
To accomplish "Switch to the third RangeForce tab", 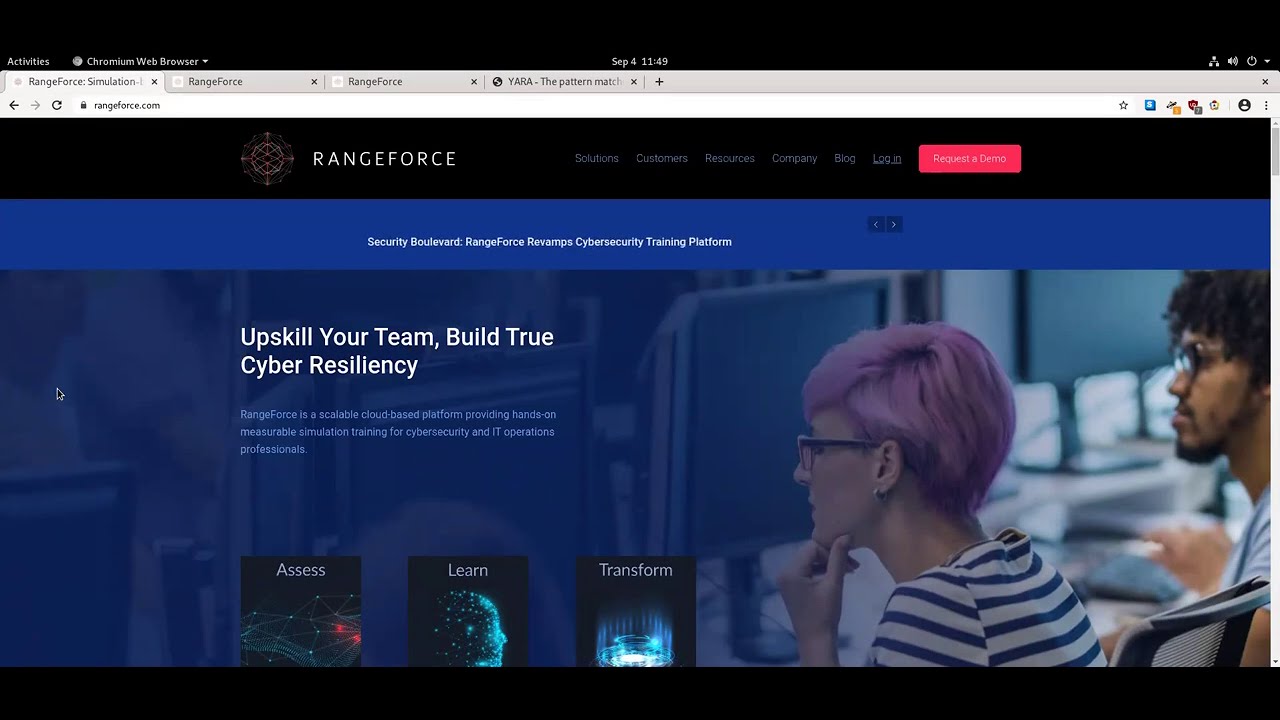I will point(405,82).
